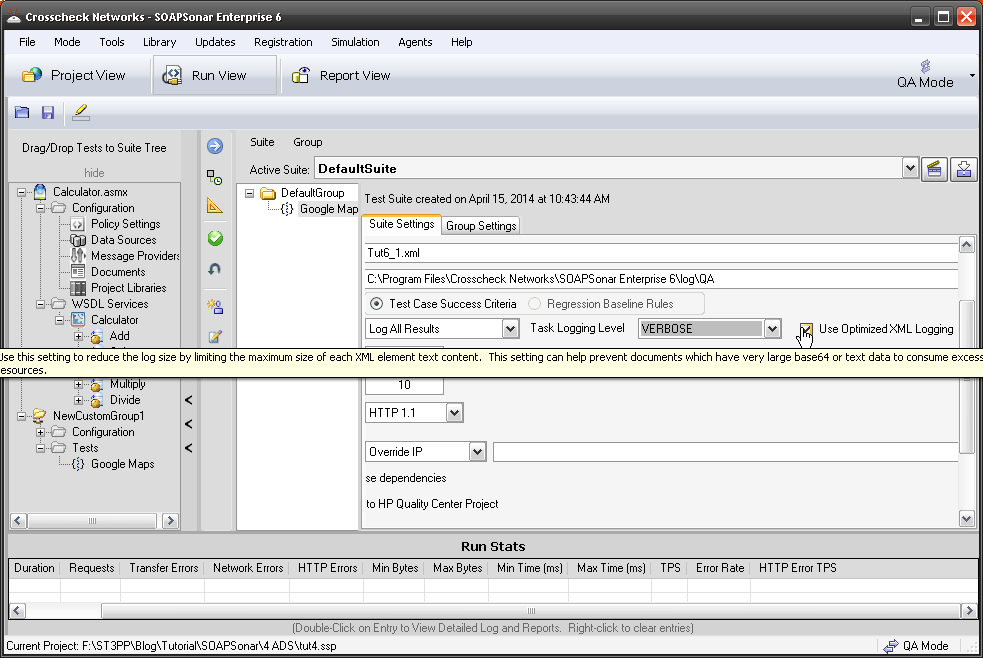983x658 pixels.
Task: Open the Tools menu
Action: [x=112, y=42]
